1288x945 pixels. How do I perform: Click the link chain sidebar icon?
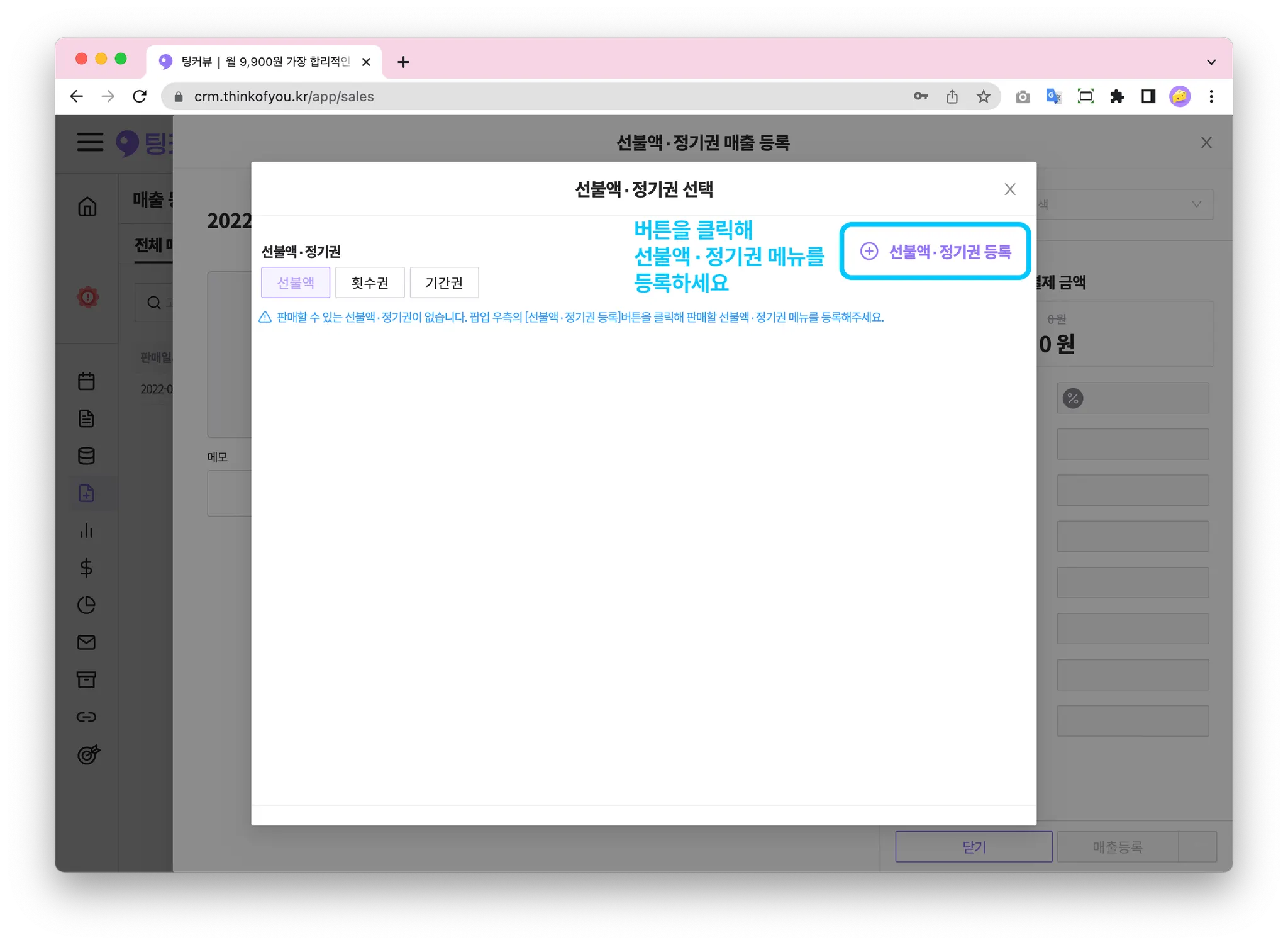coord(86,717)
